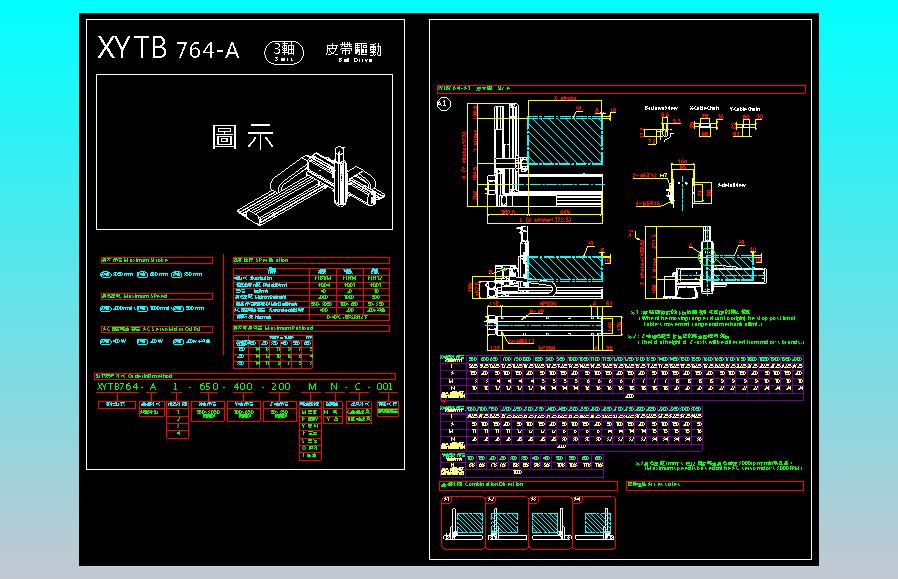
Task: Click the A3 combination thumbnail
Action: [551, 522]
